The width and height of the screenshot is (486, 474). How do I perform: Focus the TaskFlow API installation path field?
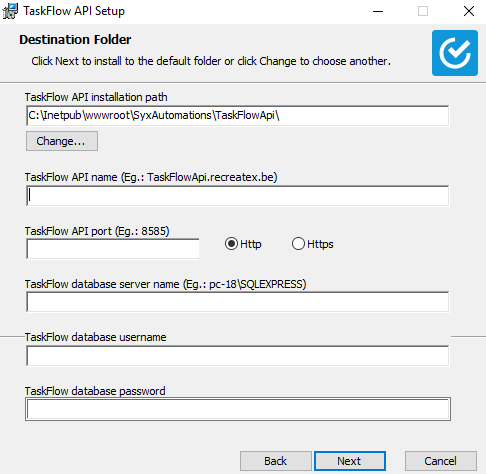238,116
